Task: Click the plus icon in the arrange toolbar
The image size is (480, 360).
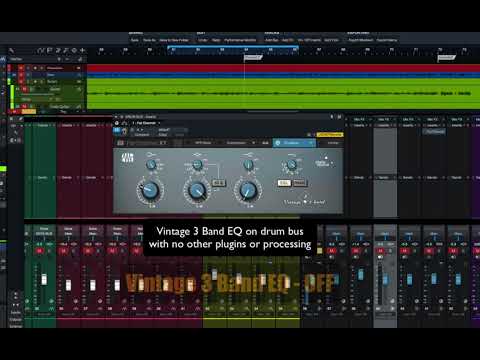Action: [x=82, y=51]
